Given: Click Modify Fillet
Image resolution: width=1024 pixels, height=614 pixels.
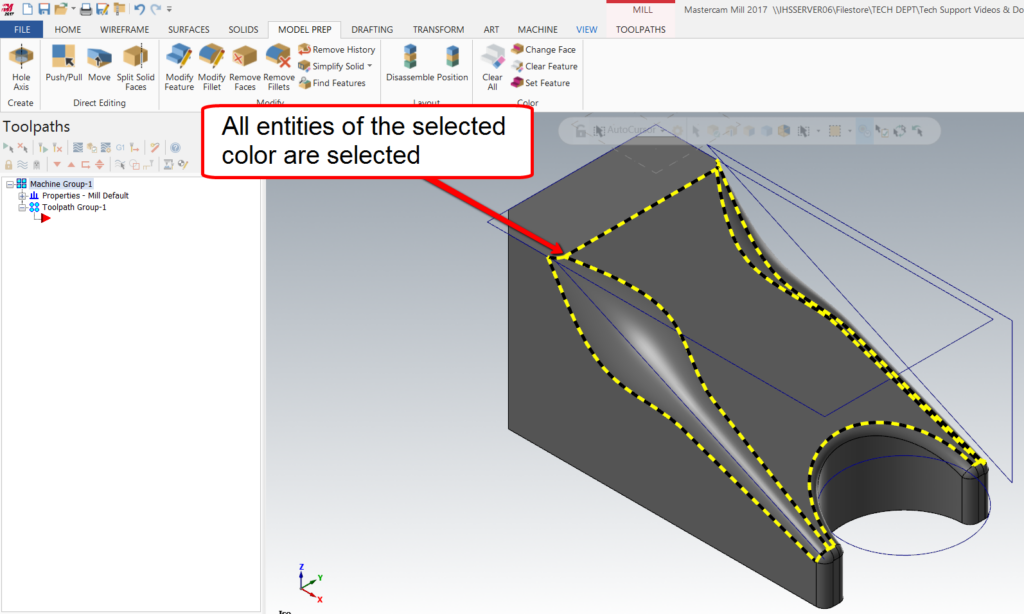Looking at the screenshot, I should (212, 67).
